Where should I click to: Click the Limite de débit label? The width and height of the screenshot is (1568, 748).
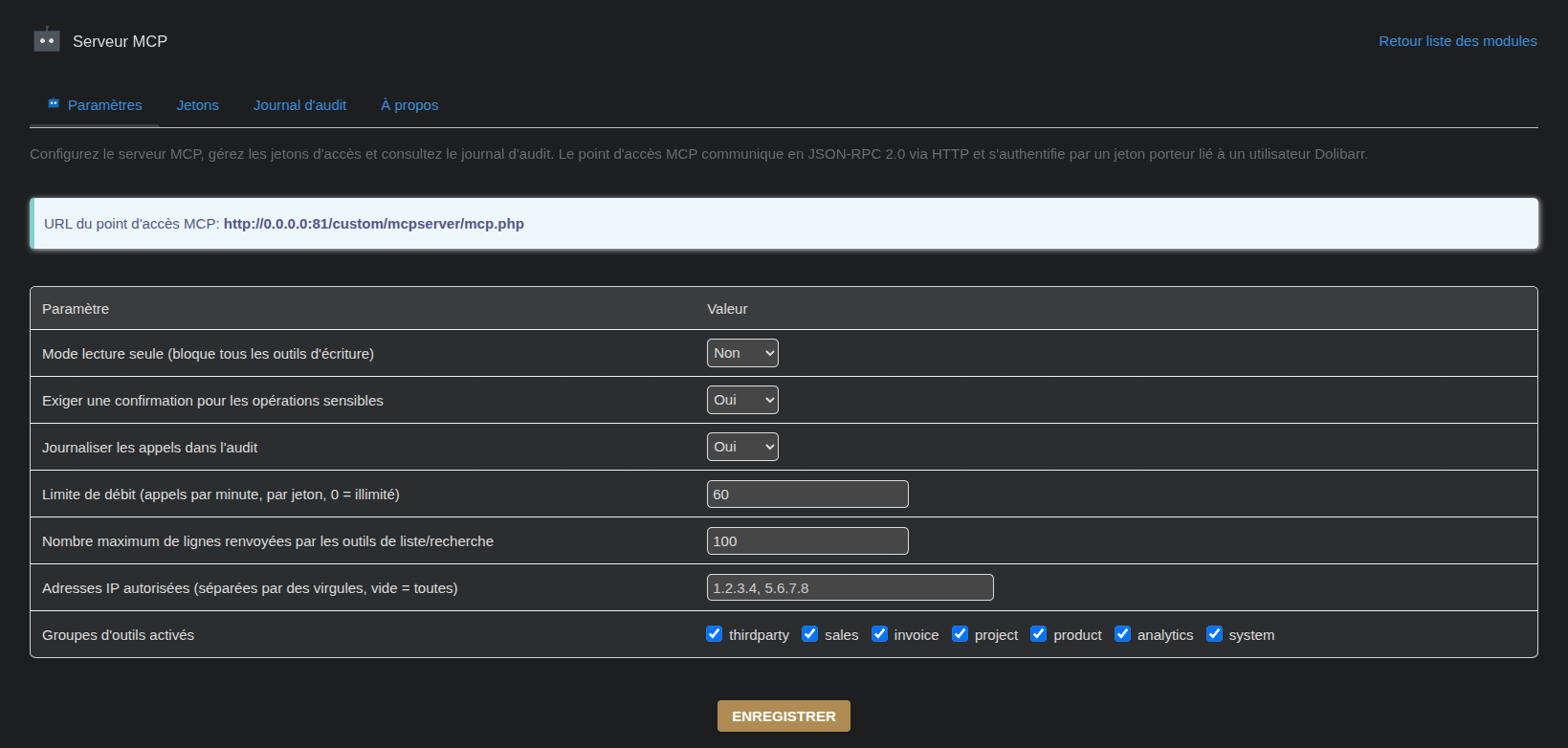[x=221, y=495]
